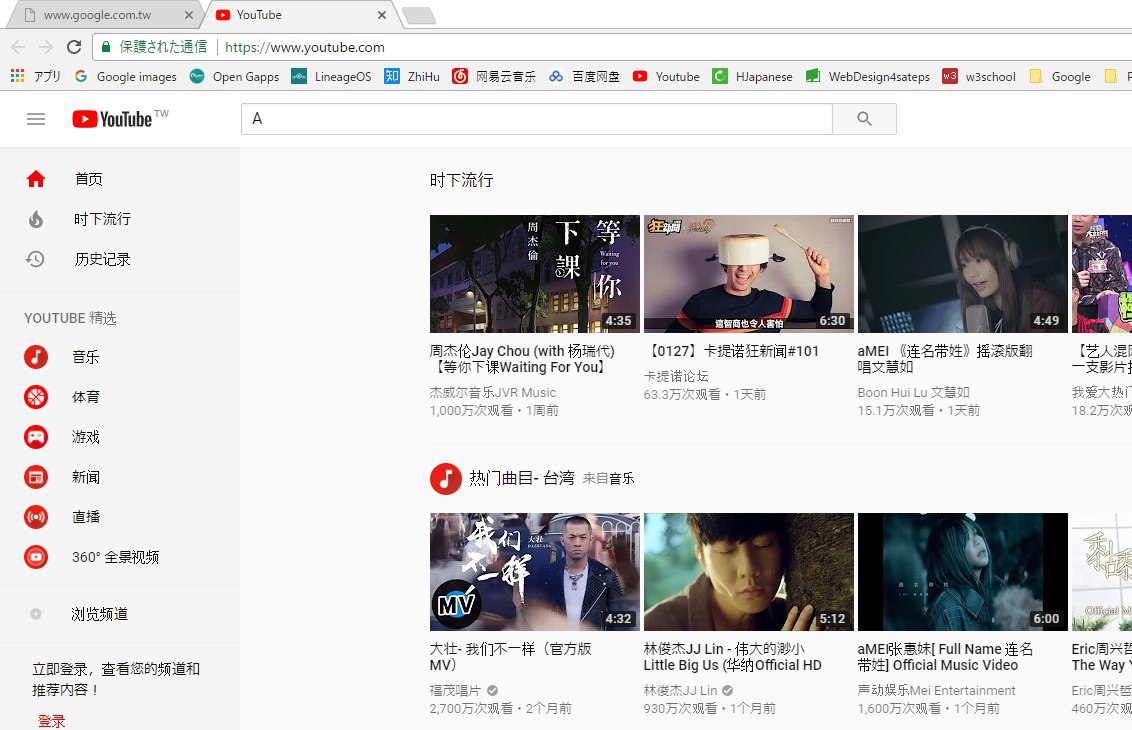The image size is (1132, 730).
Task: Click the browser reload button
Action: [x=74, y=47]
